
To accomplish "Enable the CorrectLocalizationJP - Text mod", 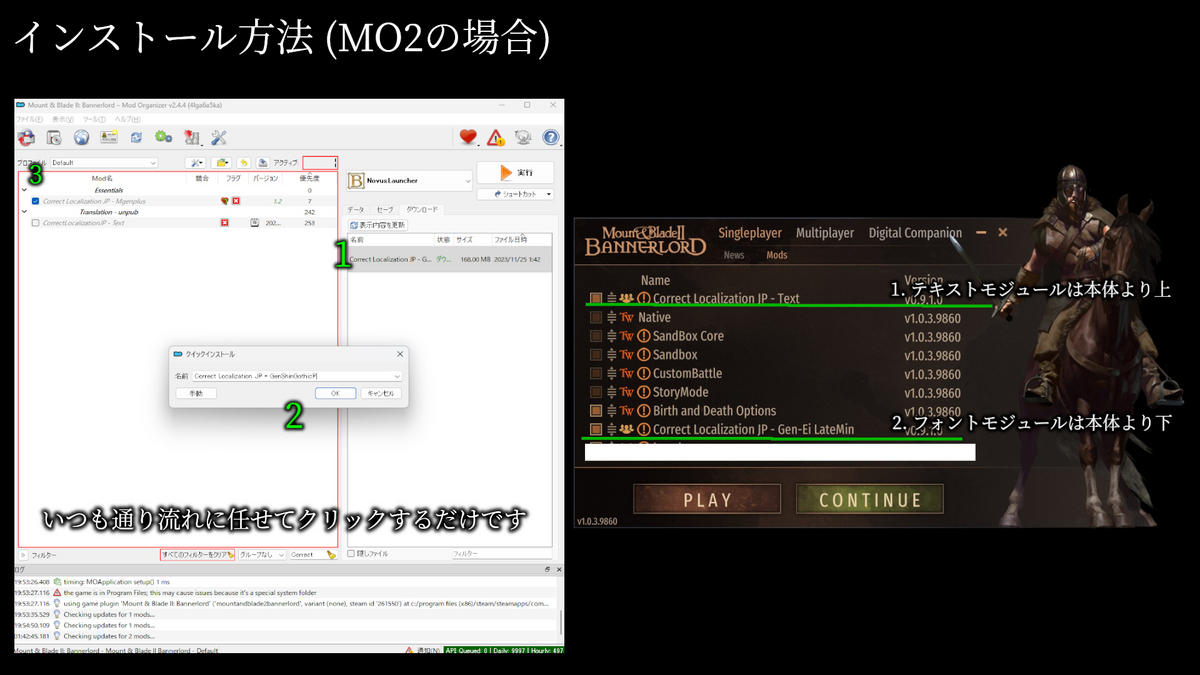I will point(35,221).
